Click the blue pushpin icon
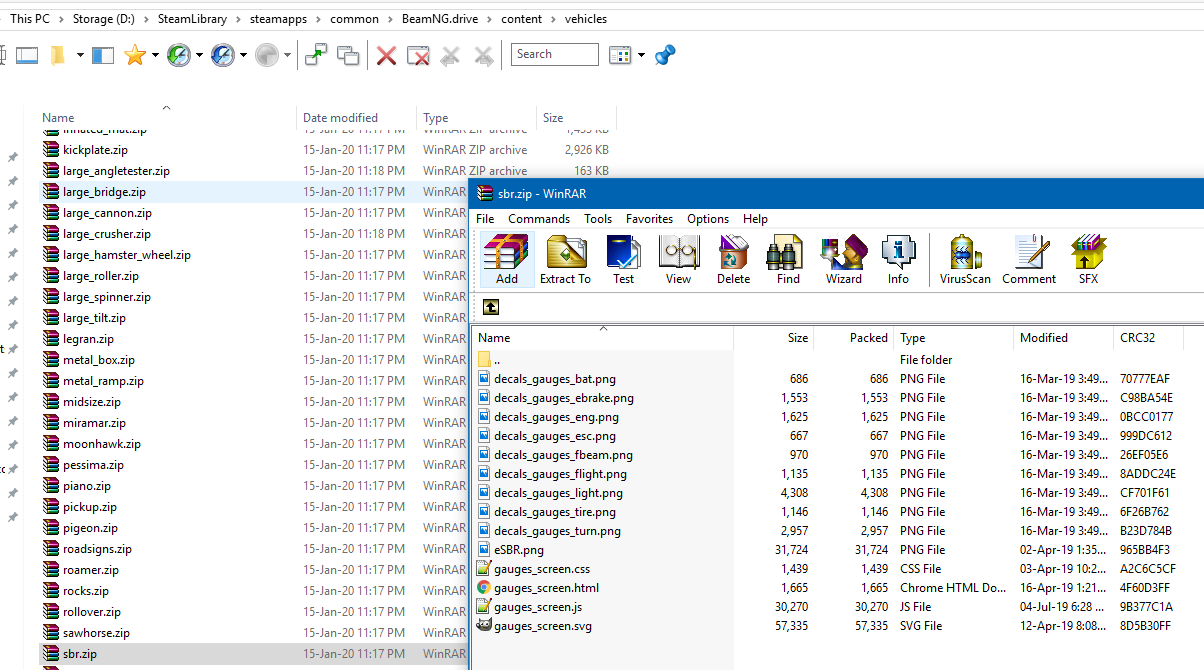Viewport: 1204px width, 670px height. (x=665, y=55)
